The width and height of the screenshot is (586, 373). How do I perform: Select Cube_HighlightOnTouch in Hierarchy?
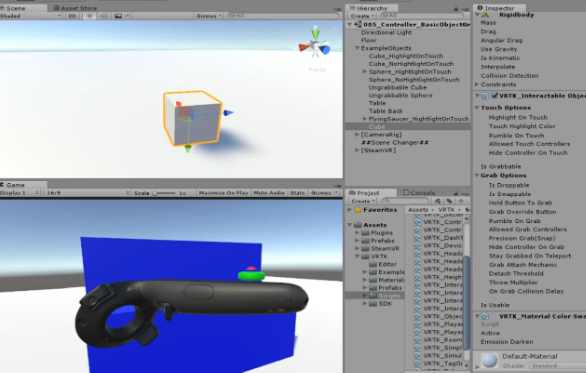[406, 56]
